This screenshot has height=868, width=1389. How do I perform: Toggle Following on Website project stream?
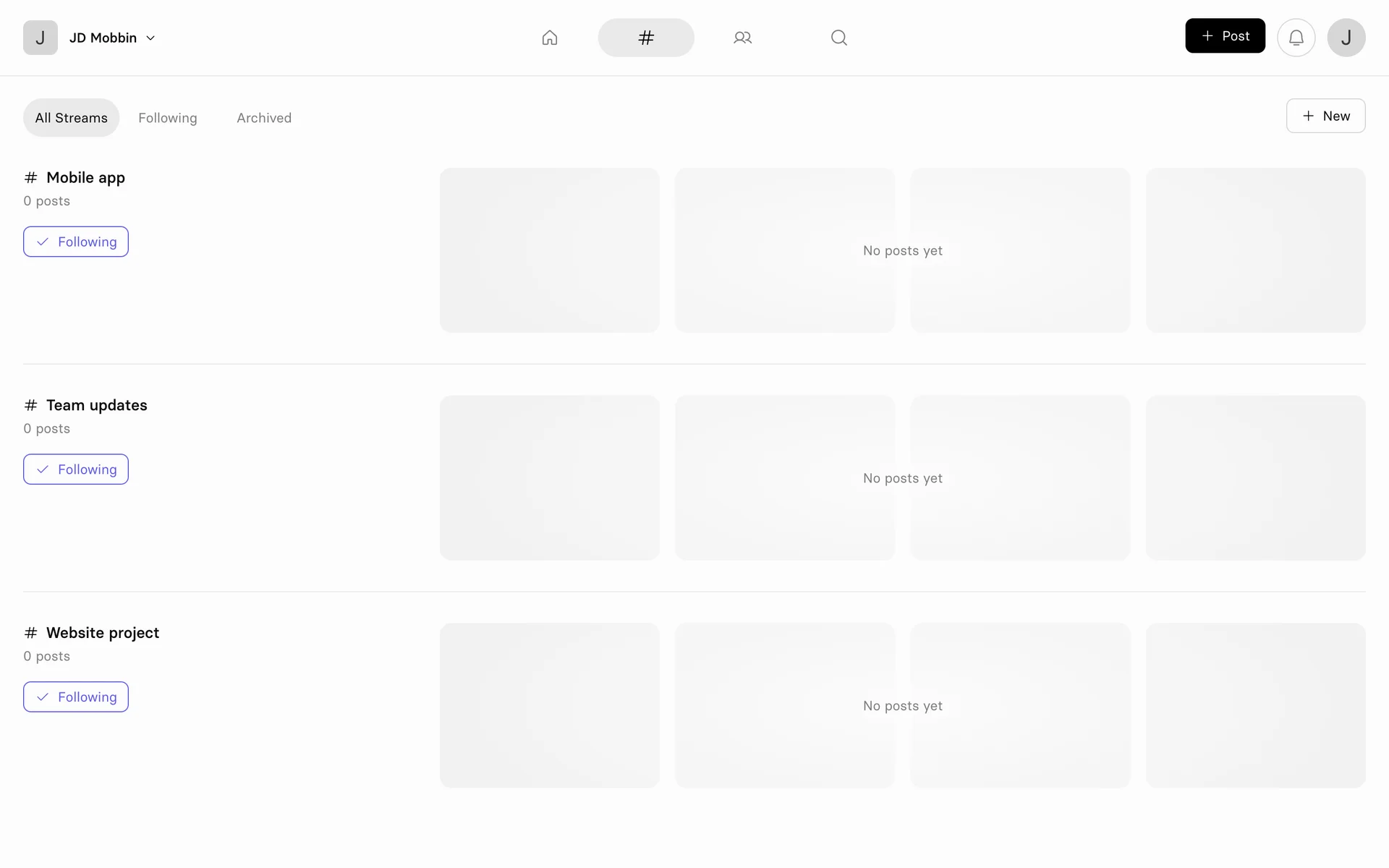[x=76, y=697]
